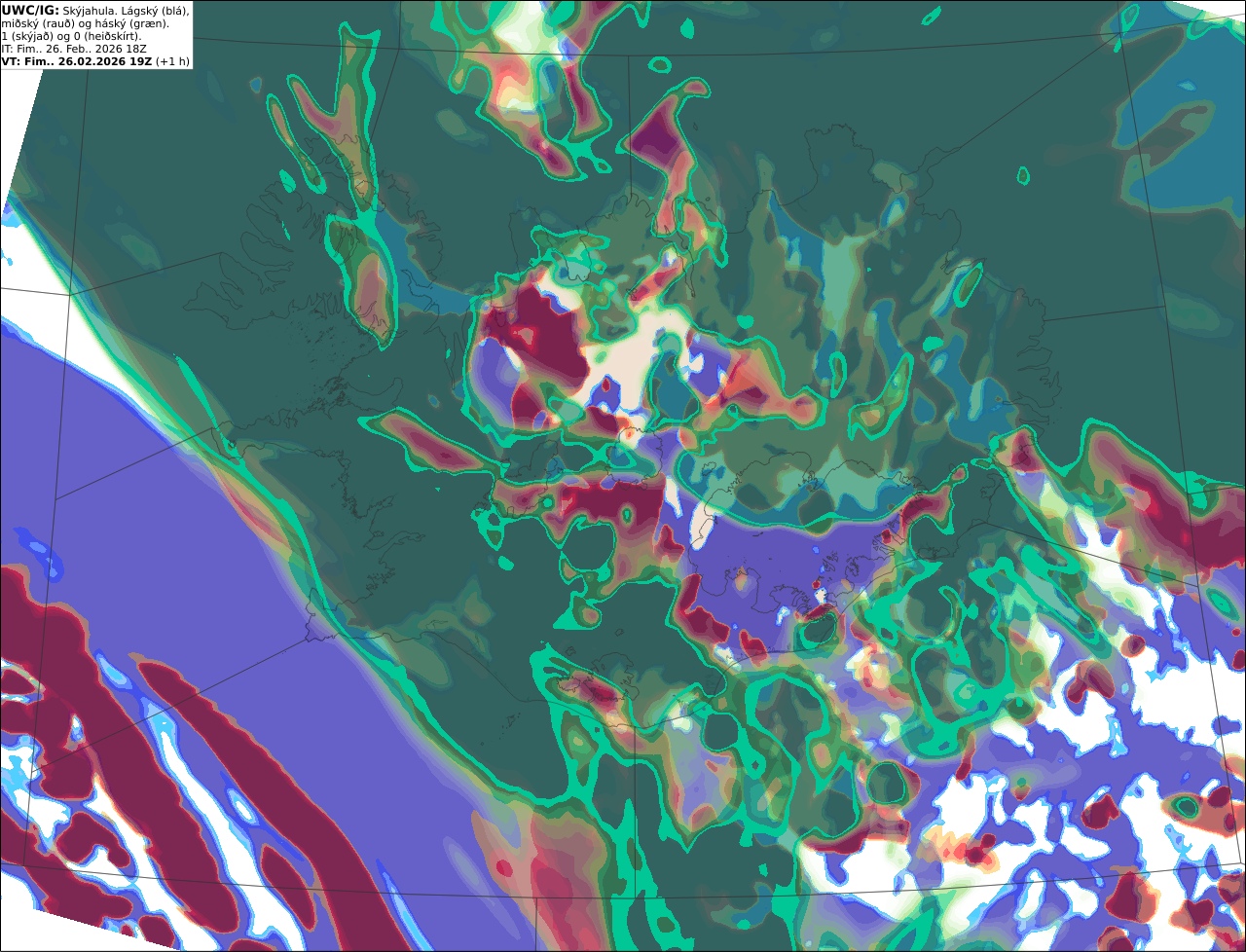
Task: Click the text "1 (skýjað)"
Action: 28,36
